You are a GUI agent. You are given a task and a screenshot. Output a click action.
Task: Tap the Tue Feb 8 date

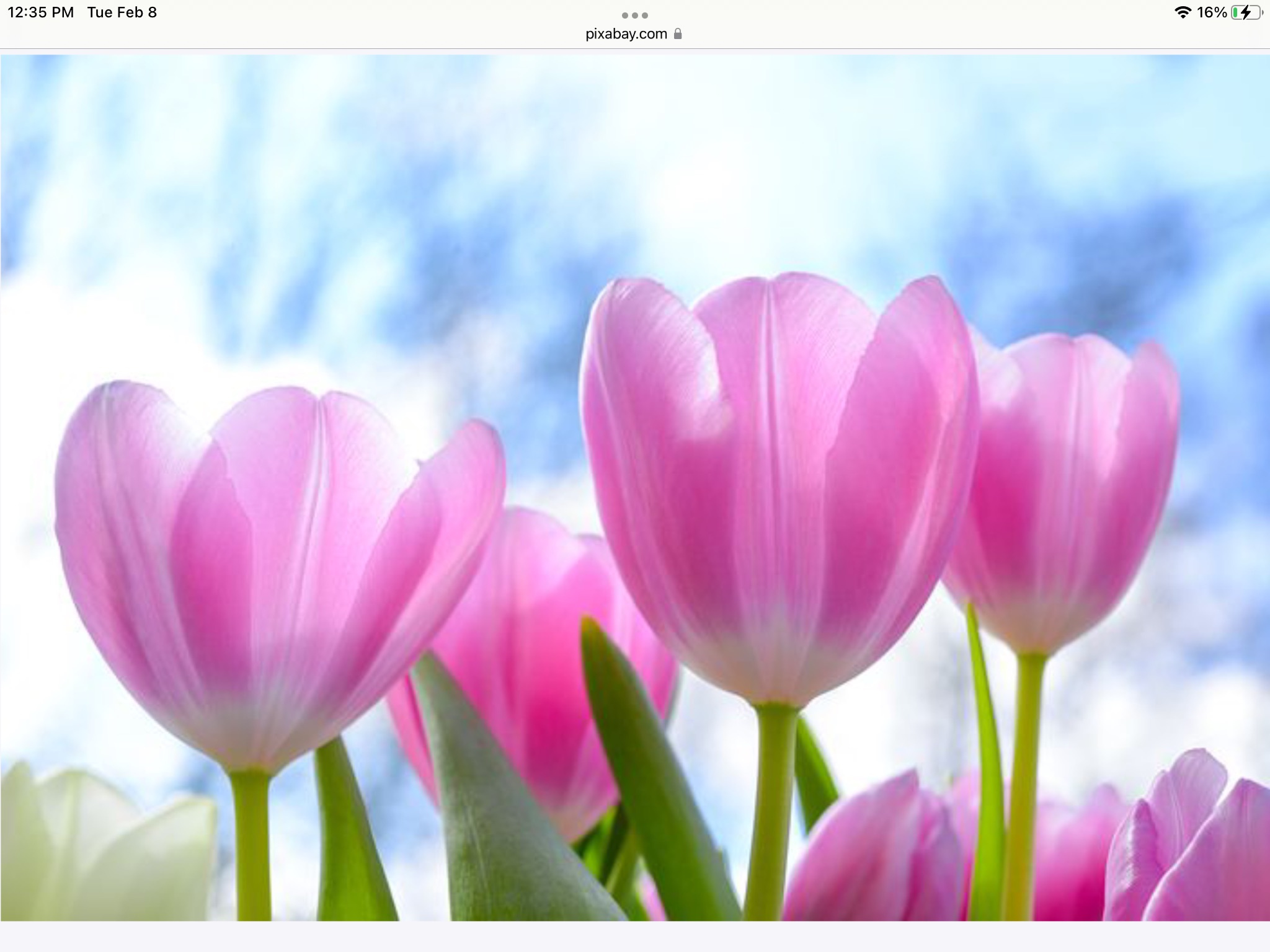[122, 12]
